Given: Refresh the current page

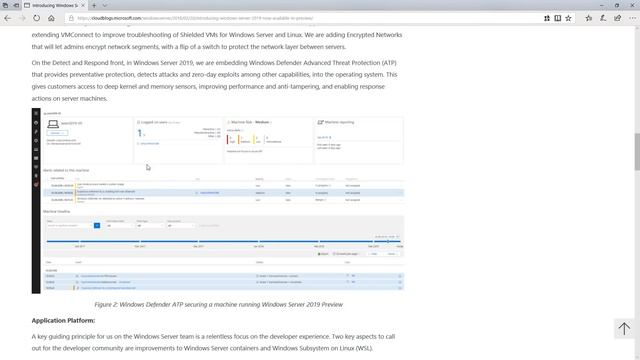Looking at the screenshot, I should tap(37, 18).
